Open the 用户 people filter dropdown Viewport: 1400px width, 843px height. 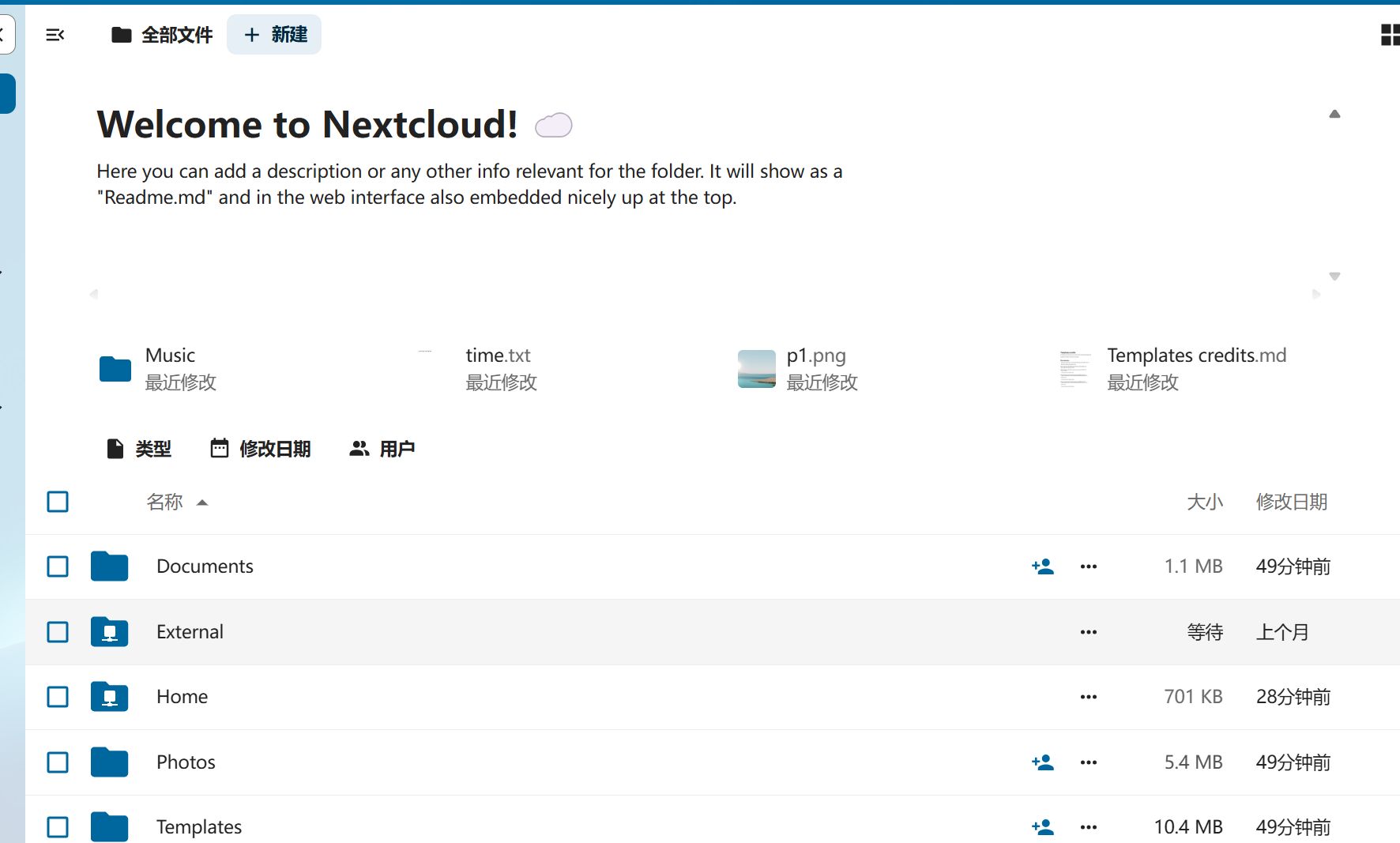pos(382,449)
